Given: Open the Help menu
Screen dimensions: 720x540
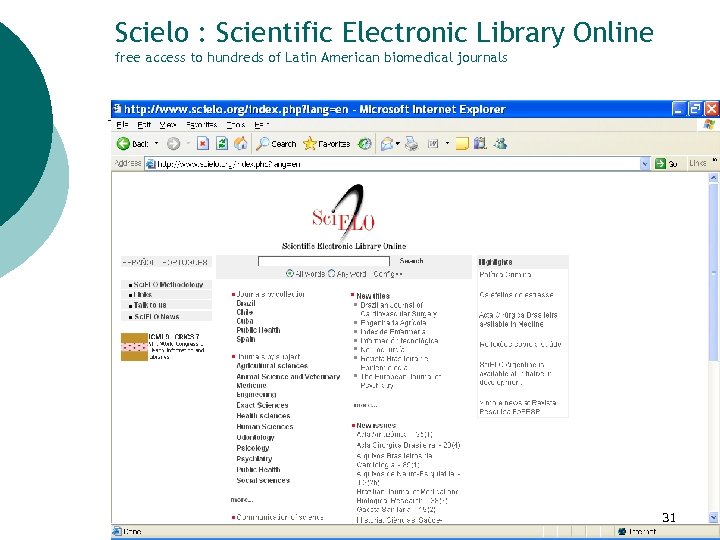Looking at the screenshot, I should point(261,124).
